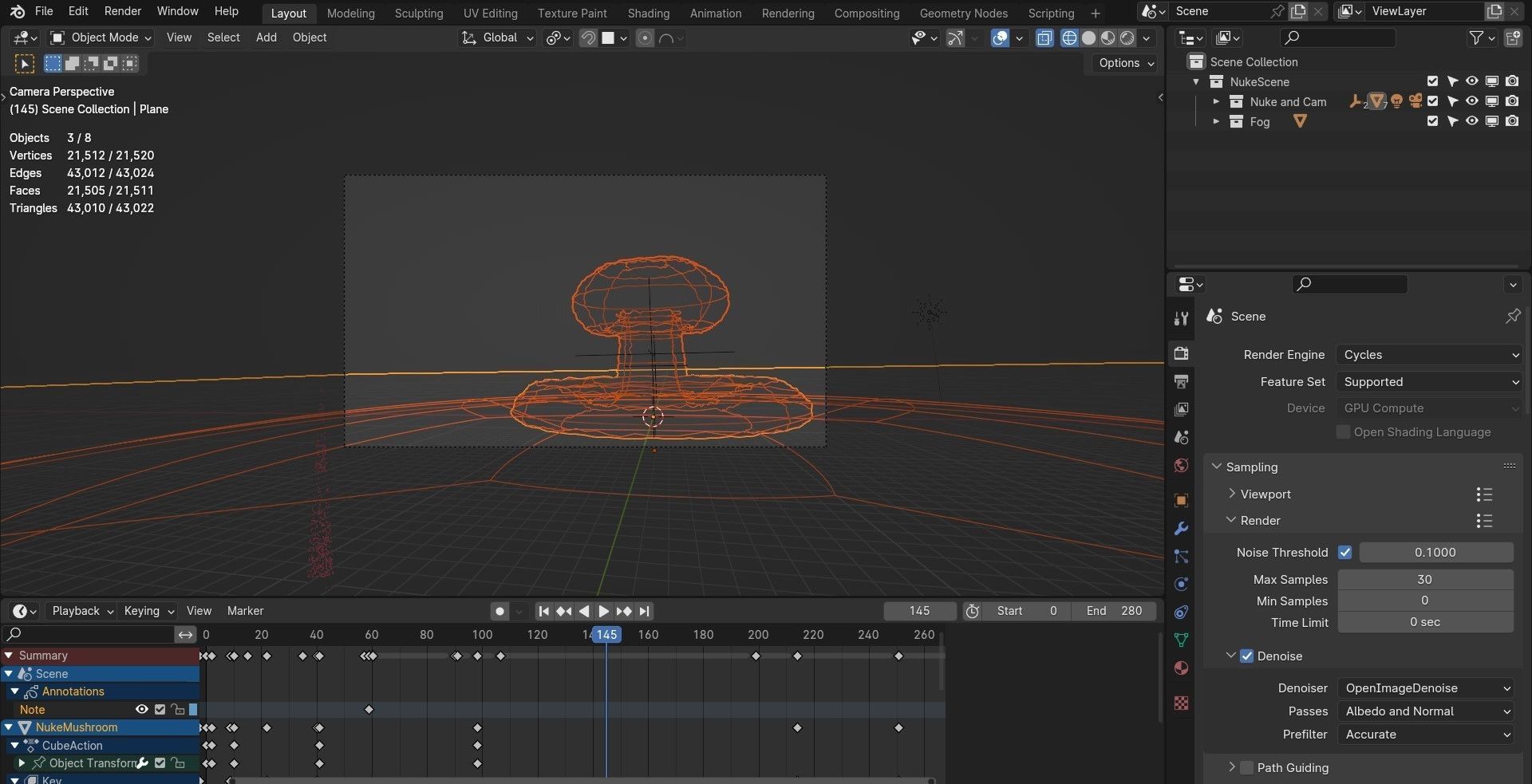
Task: Open the Render menu
Action: click(123, 11)
